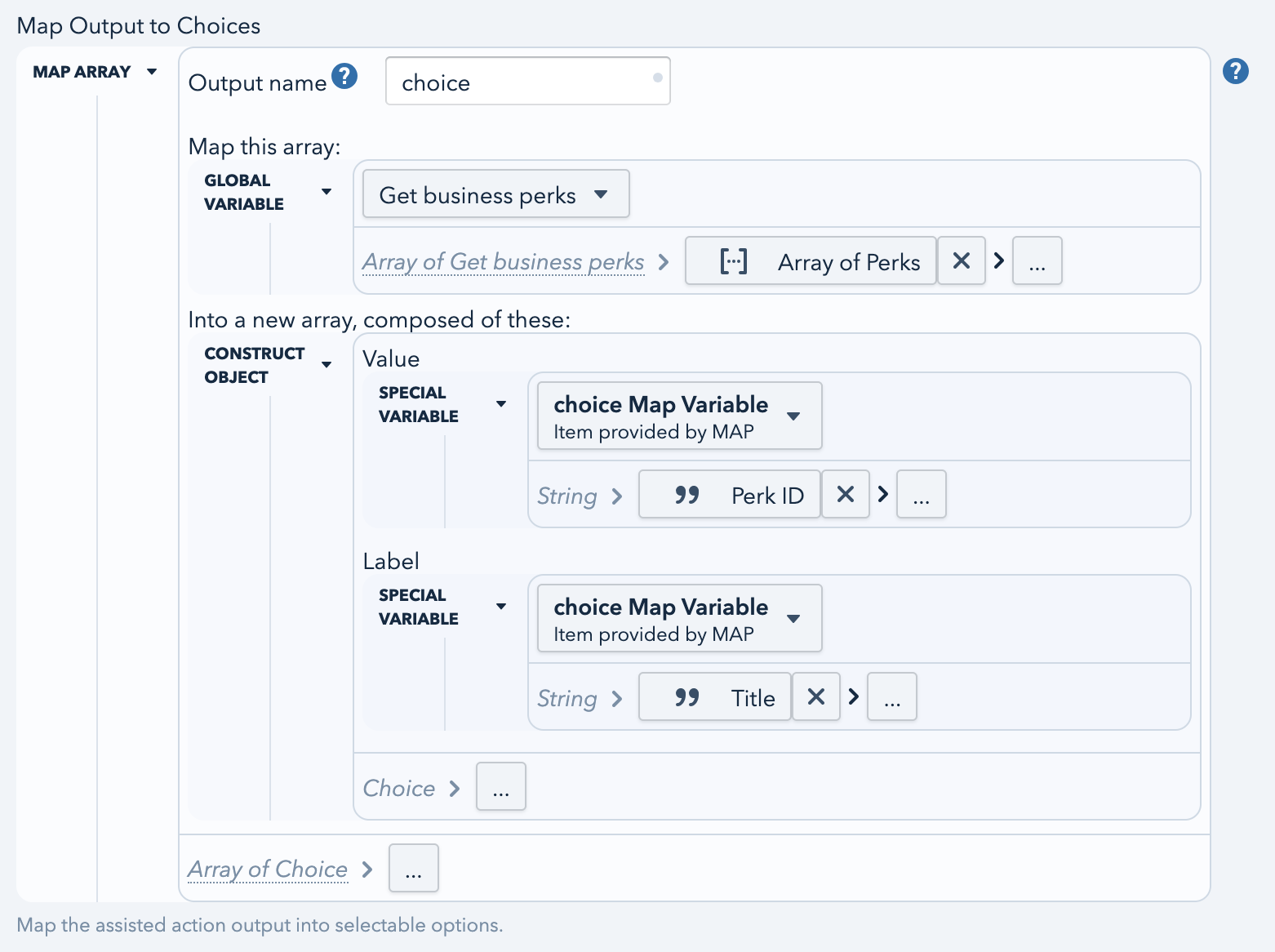Screen dimensions: 1275x952
Task: Click the help icon beside Output name
Action: (x=344, y=77)
